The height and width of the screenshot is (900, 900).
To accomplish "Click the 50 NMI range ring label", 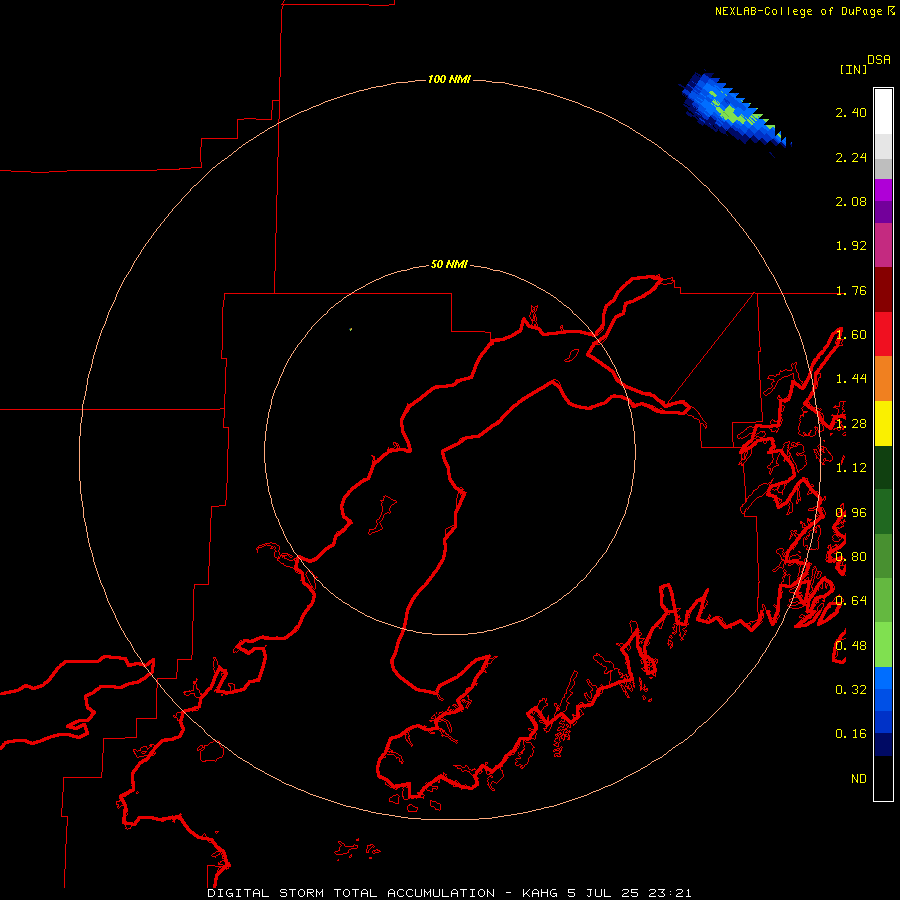I will (449, 264).
